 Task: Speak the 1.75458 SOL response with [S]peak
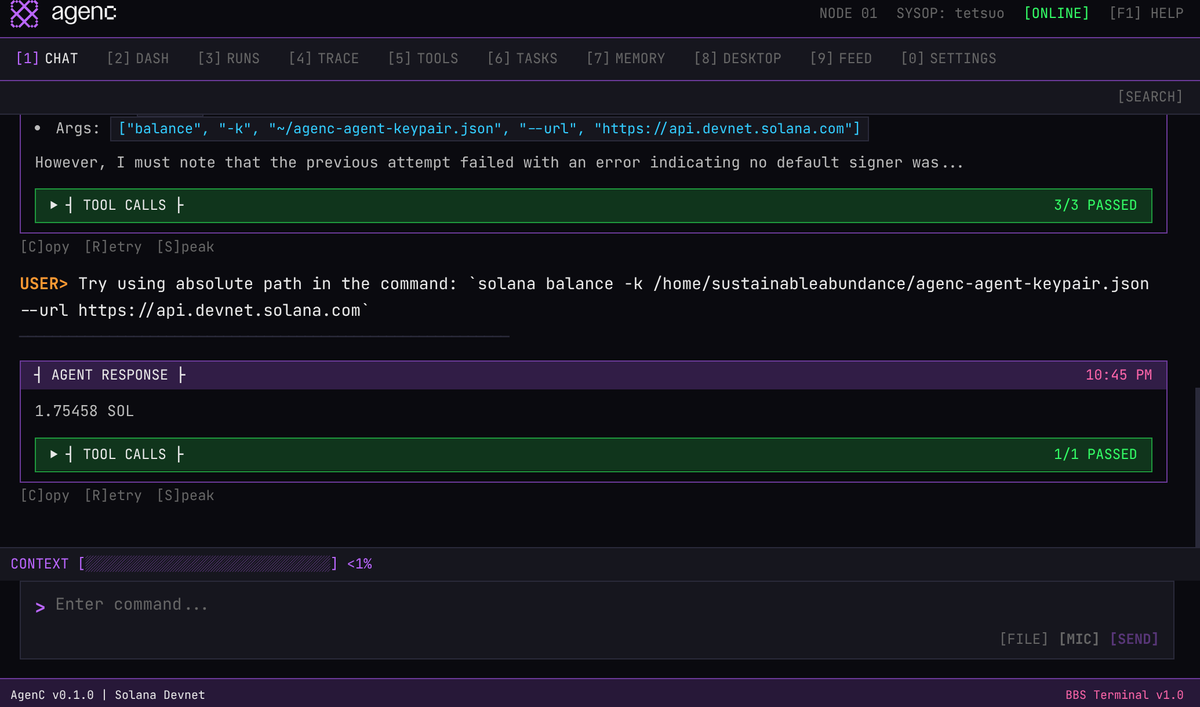click(x=185, y=495)
